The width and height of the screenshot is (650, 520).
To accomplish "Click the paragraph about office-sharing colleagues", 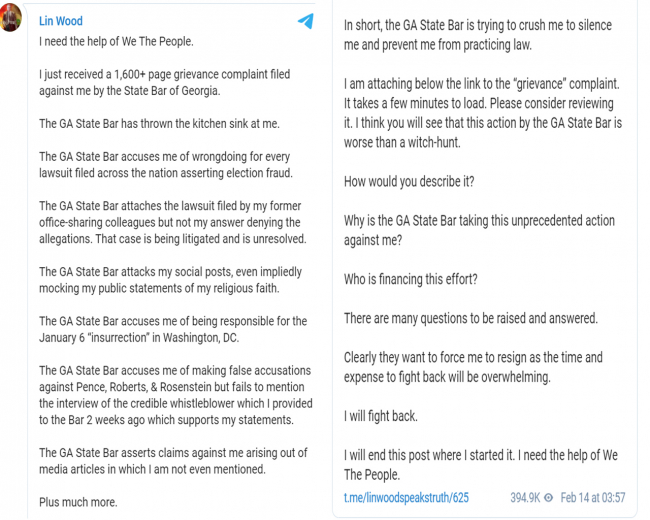I will 172,222.
